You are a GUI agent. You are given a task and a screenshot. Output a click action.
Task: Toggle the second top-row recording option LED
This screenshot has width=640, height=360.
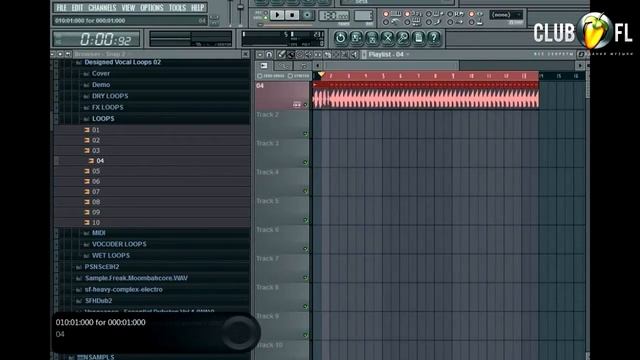click(x=407, y=14)
